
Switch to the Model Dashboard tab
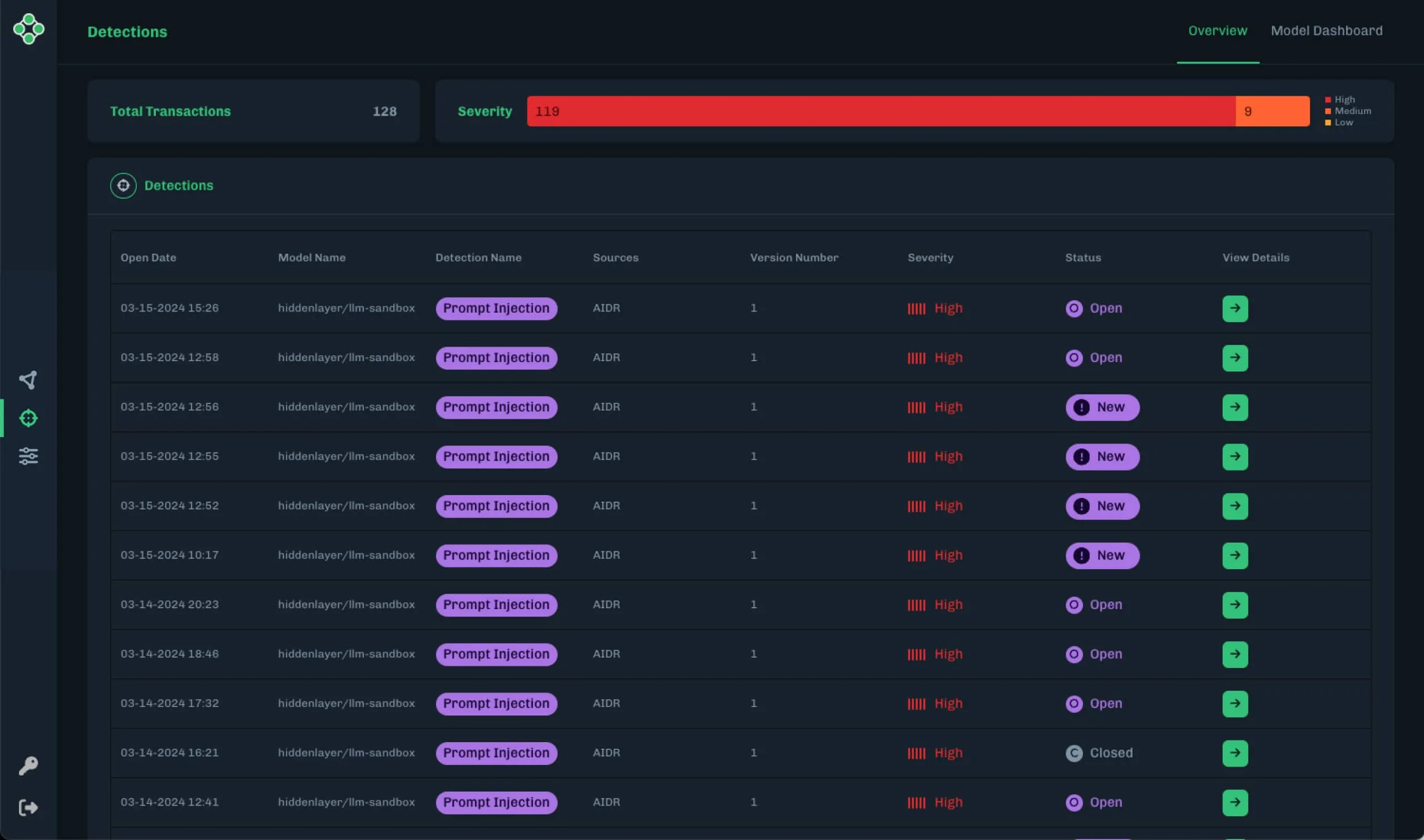coord(1326,31)
